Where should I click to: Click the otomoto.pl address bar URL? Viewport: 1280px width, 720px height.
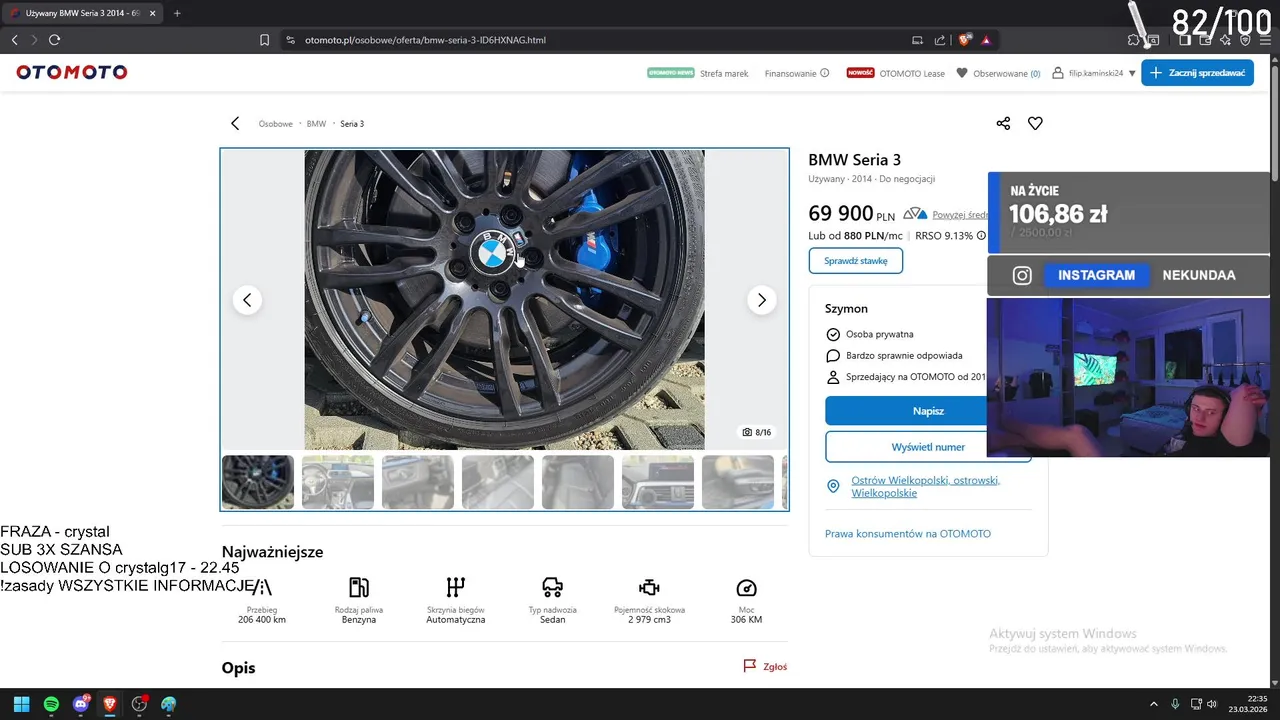[x=425, y=40]
